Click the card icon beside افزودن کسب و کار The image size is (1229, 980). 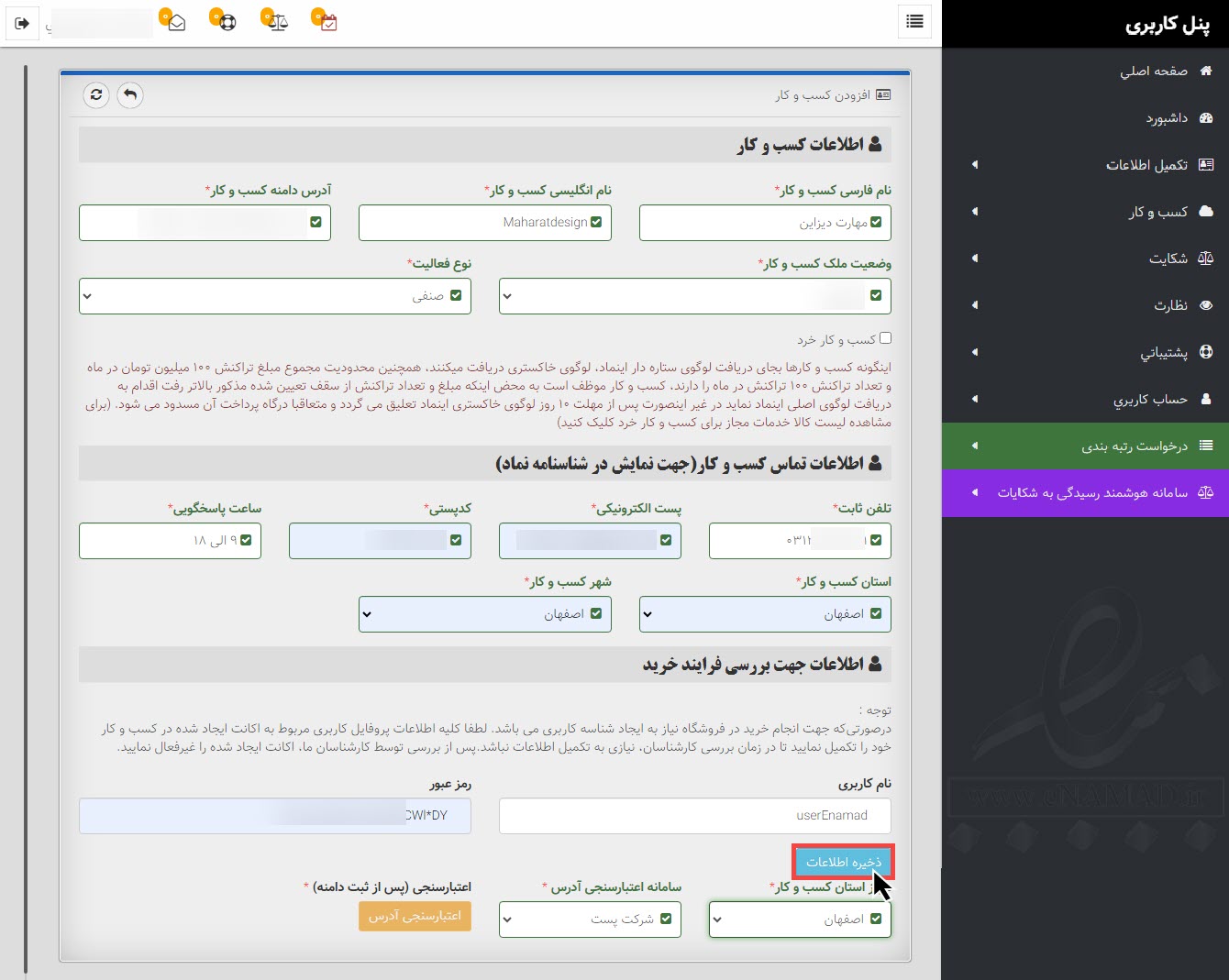[883, 94]
